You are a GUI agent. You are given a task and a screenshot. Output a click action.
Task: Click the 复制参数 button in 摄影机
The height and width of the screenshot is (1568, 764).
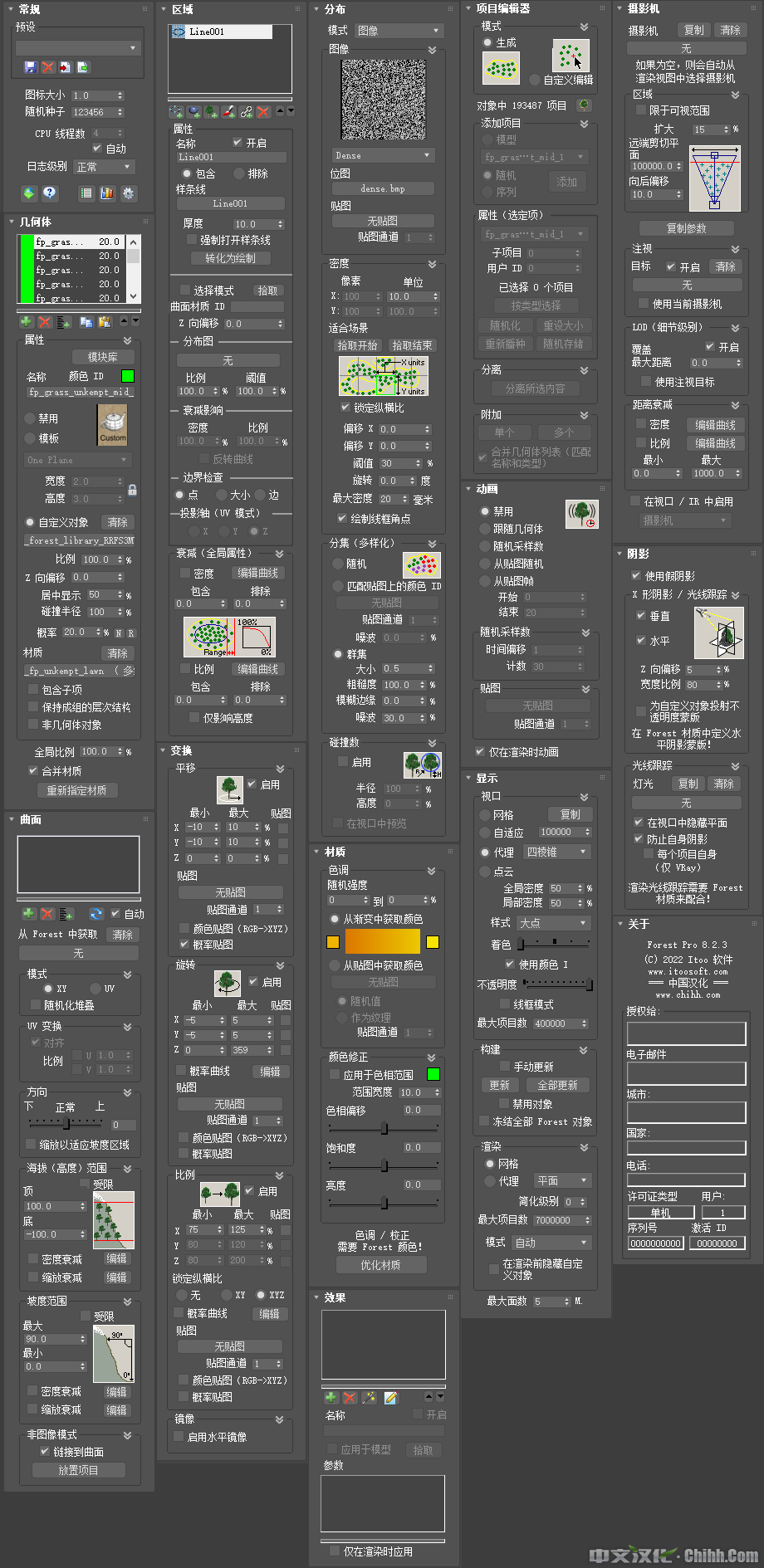pos(687,228)
